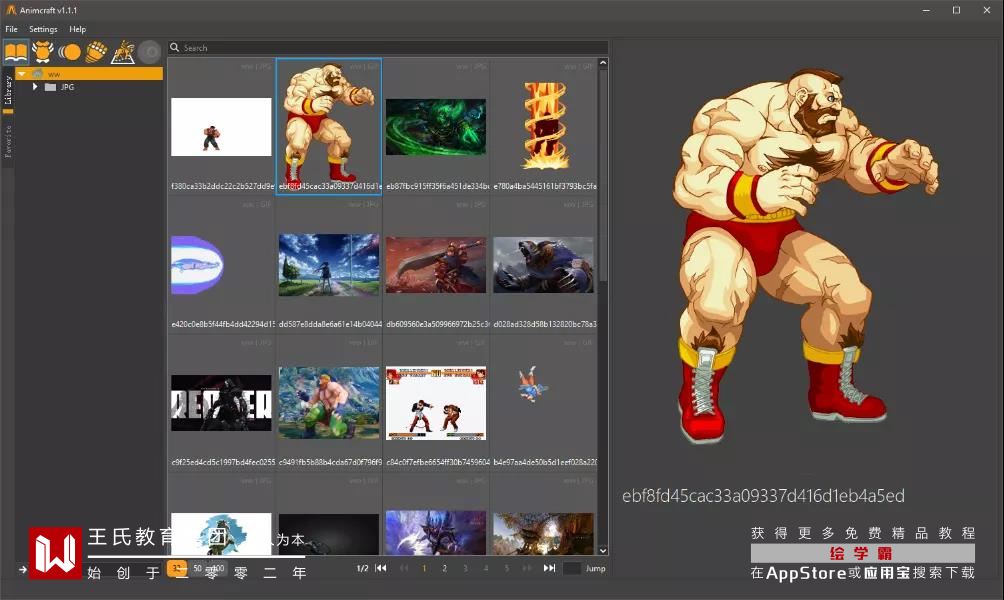Click filename b4e97aa4de50b5d1eef028a220
The image size is (1004, 600).
(x=545, y=462)
